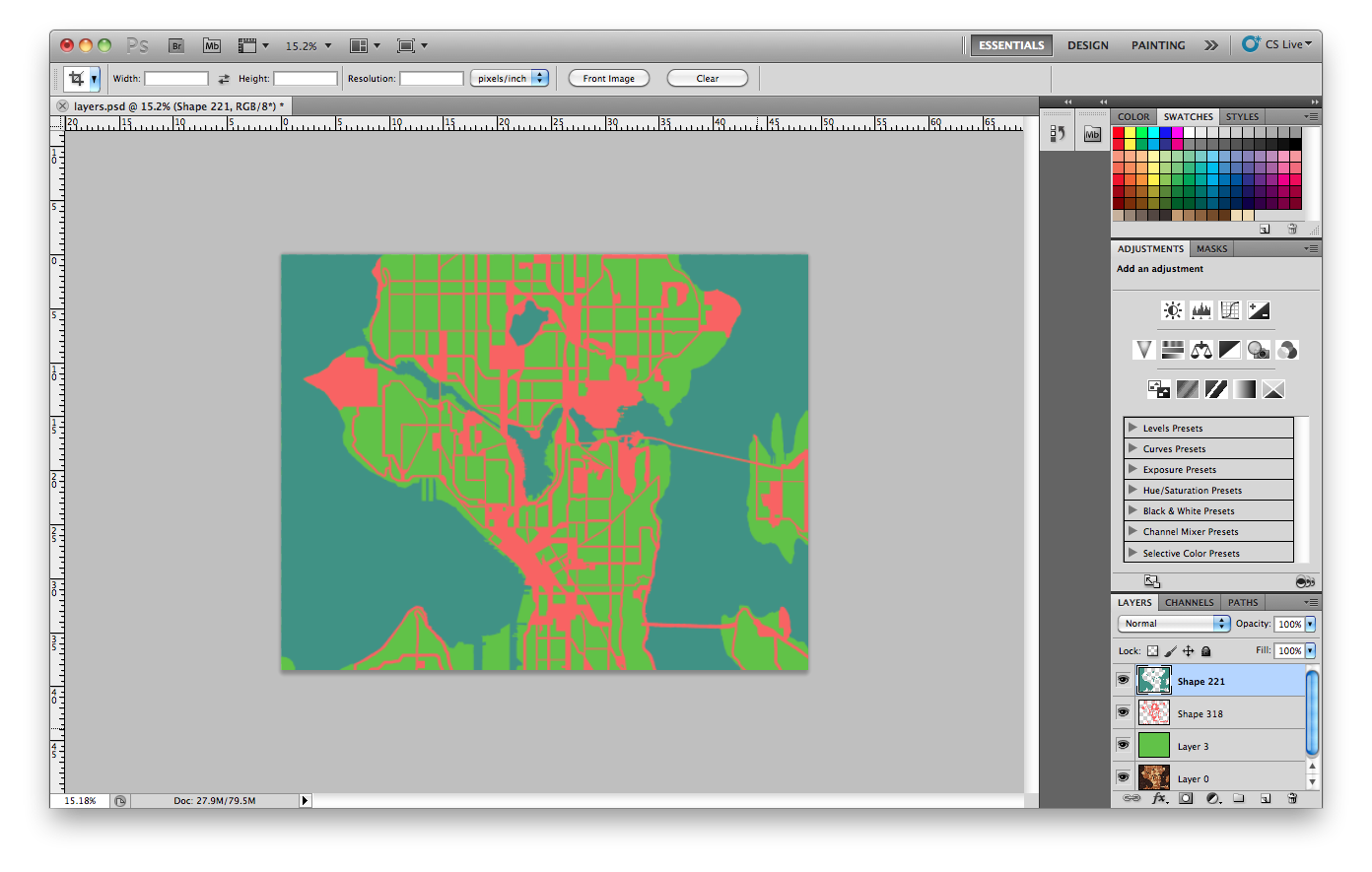Add a Channel Mixer adjustment

1286,350
